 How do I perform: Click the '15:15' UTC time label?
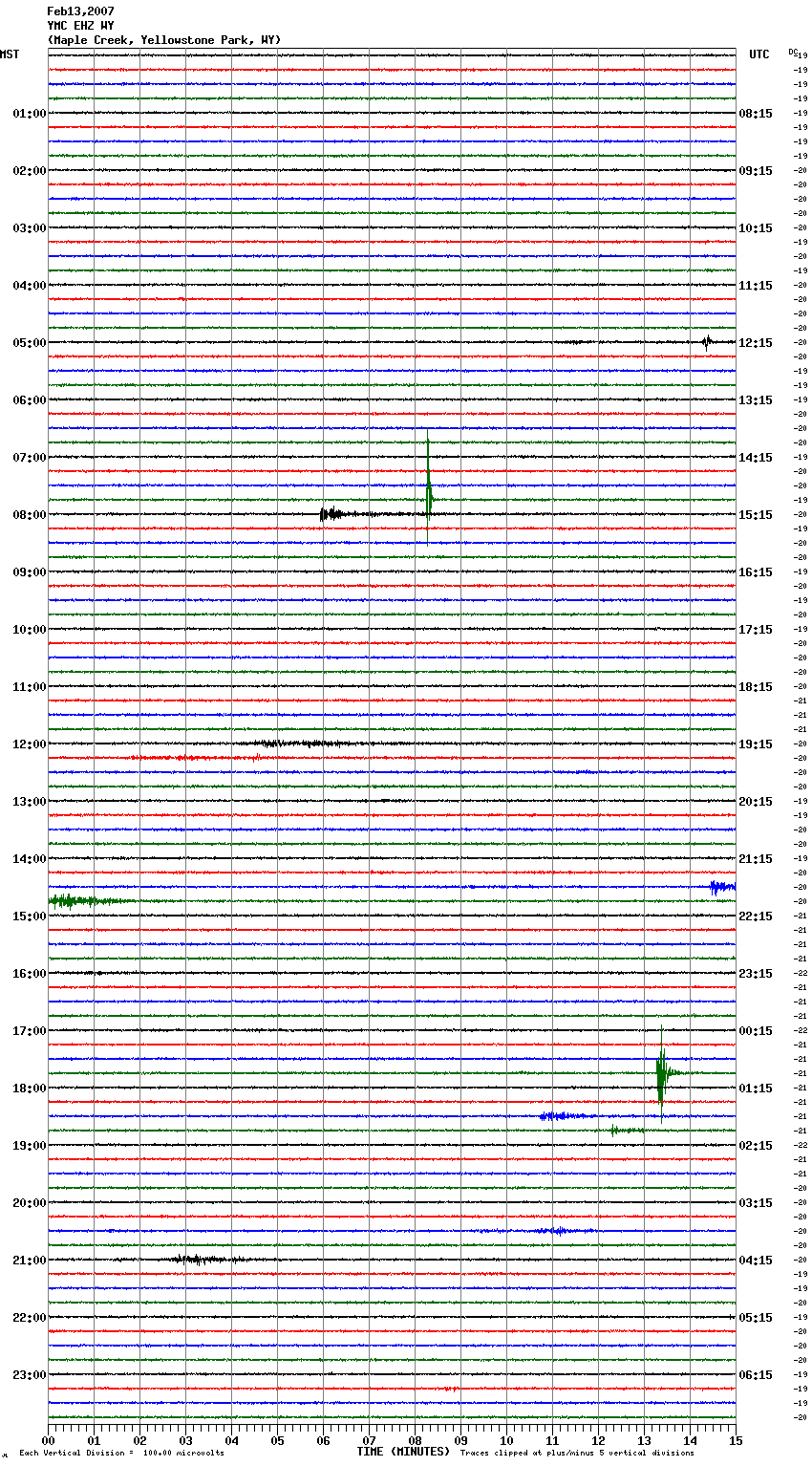tap(756, 515)
